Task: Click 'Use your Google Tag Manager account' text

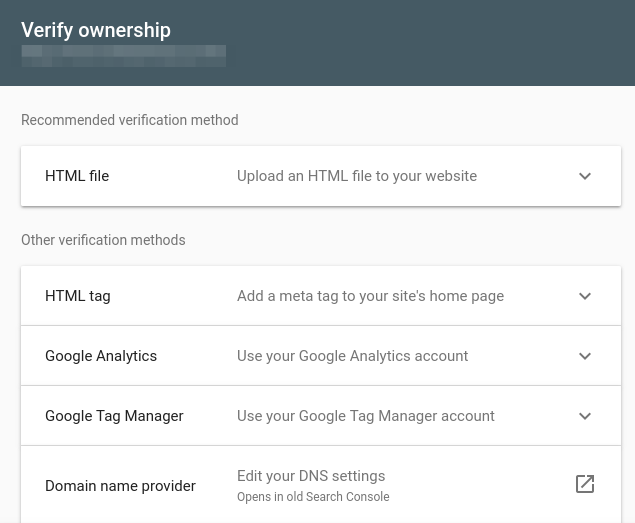Action: tap(365, 416)
